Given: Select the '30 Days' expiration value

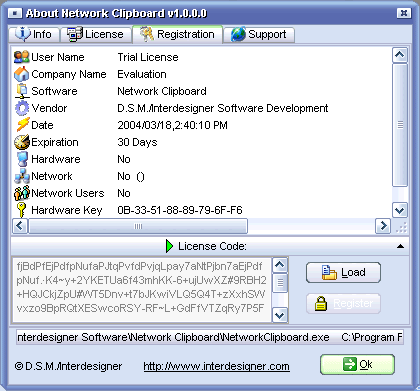Looking at the screenshot, I should point(137,142).
